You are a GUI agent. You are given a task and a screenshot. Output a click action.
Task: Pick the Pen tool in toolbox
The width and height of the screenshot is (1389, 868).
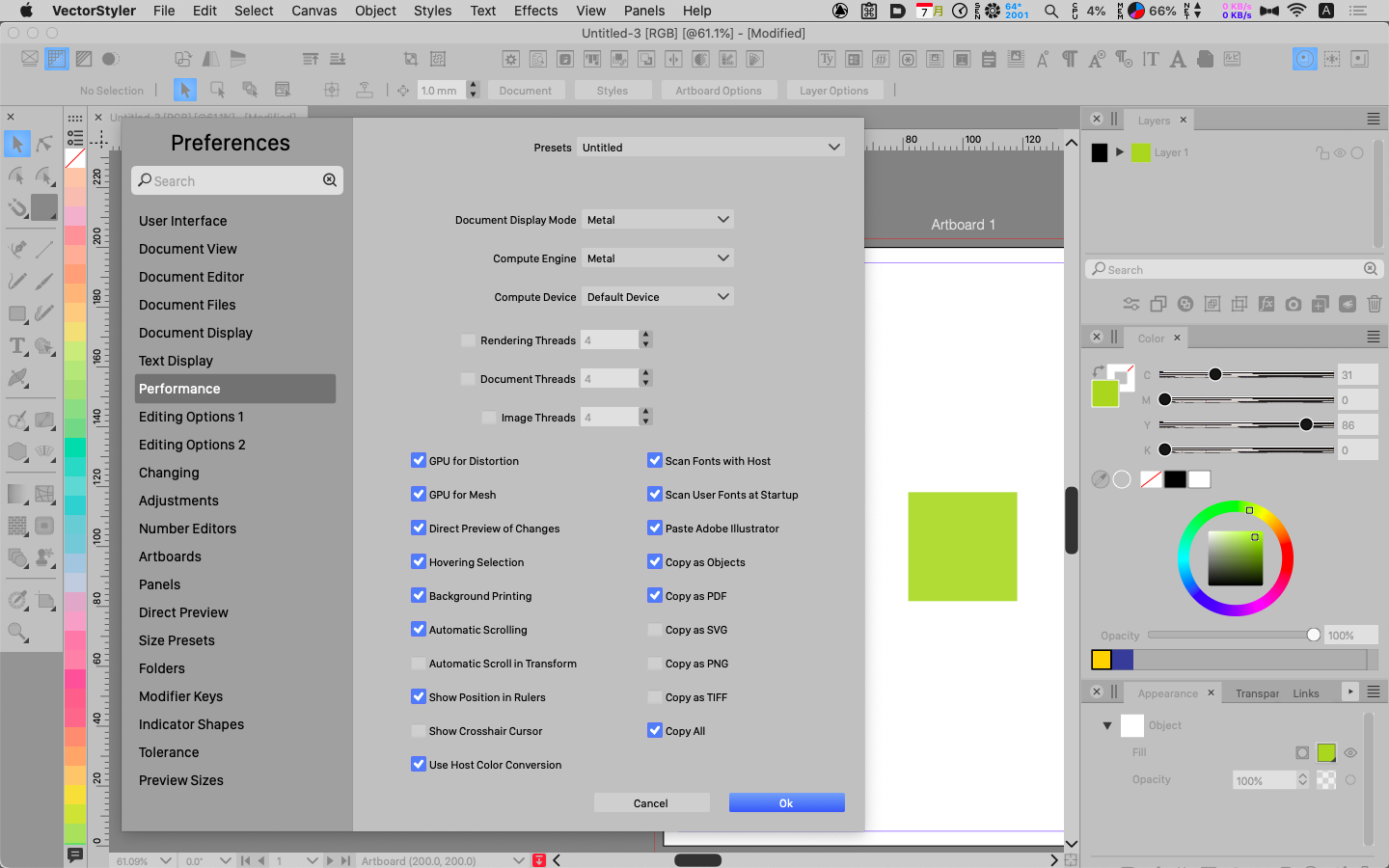coord(17,249)
